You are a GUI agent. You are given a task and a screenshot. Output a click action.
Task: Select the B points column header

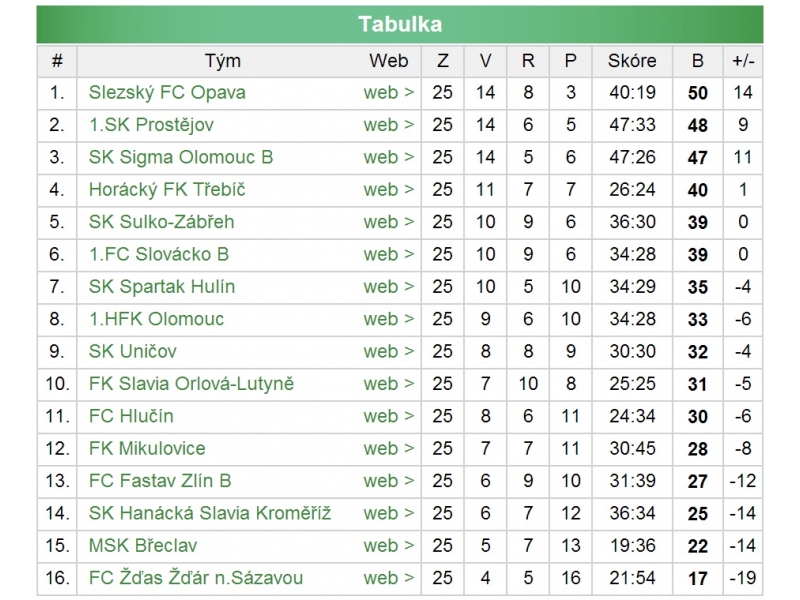click(x=698, y=60)
